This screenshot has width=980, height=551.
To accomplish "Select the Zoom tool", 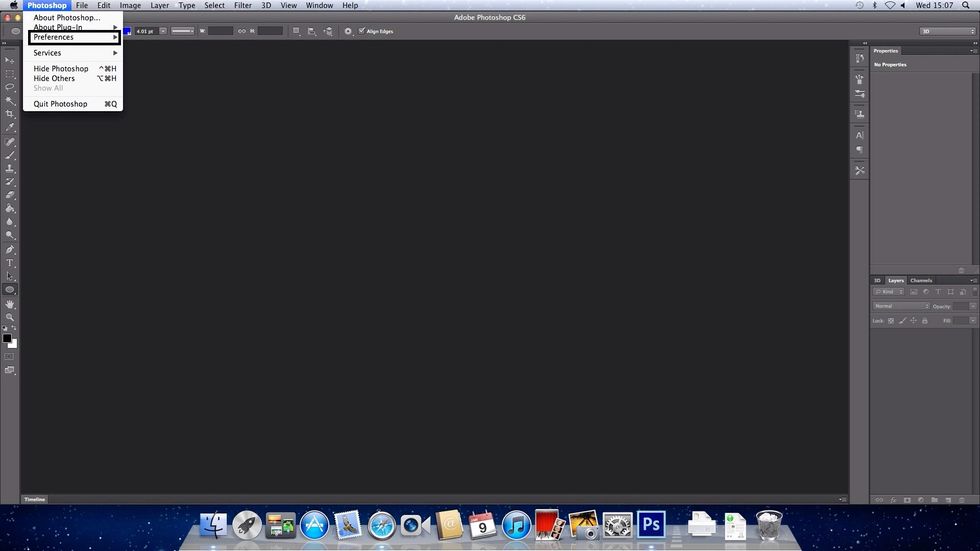I will click(x=9, y=317).
